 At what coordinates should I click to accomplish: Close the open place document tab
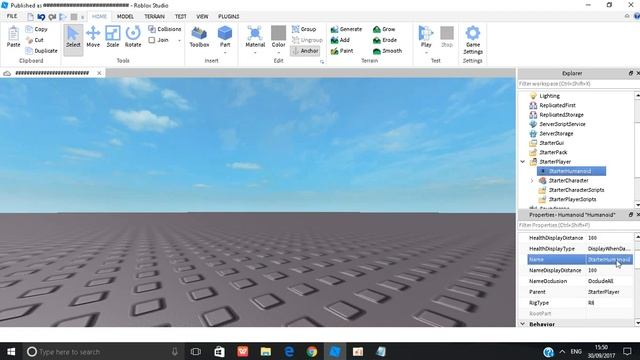[99, 73]
